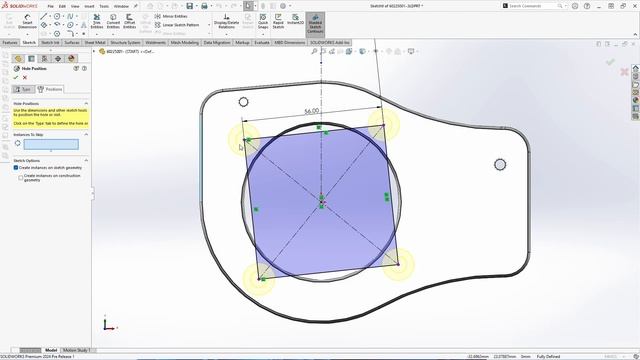640x360 pixels.
Task: Switch to the Motion Study 1 tab
Action: (x=76, y=350)
